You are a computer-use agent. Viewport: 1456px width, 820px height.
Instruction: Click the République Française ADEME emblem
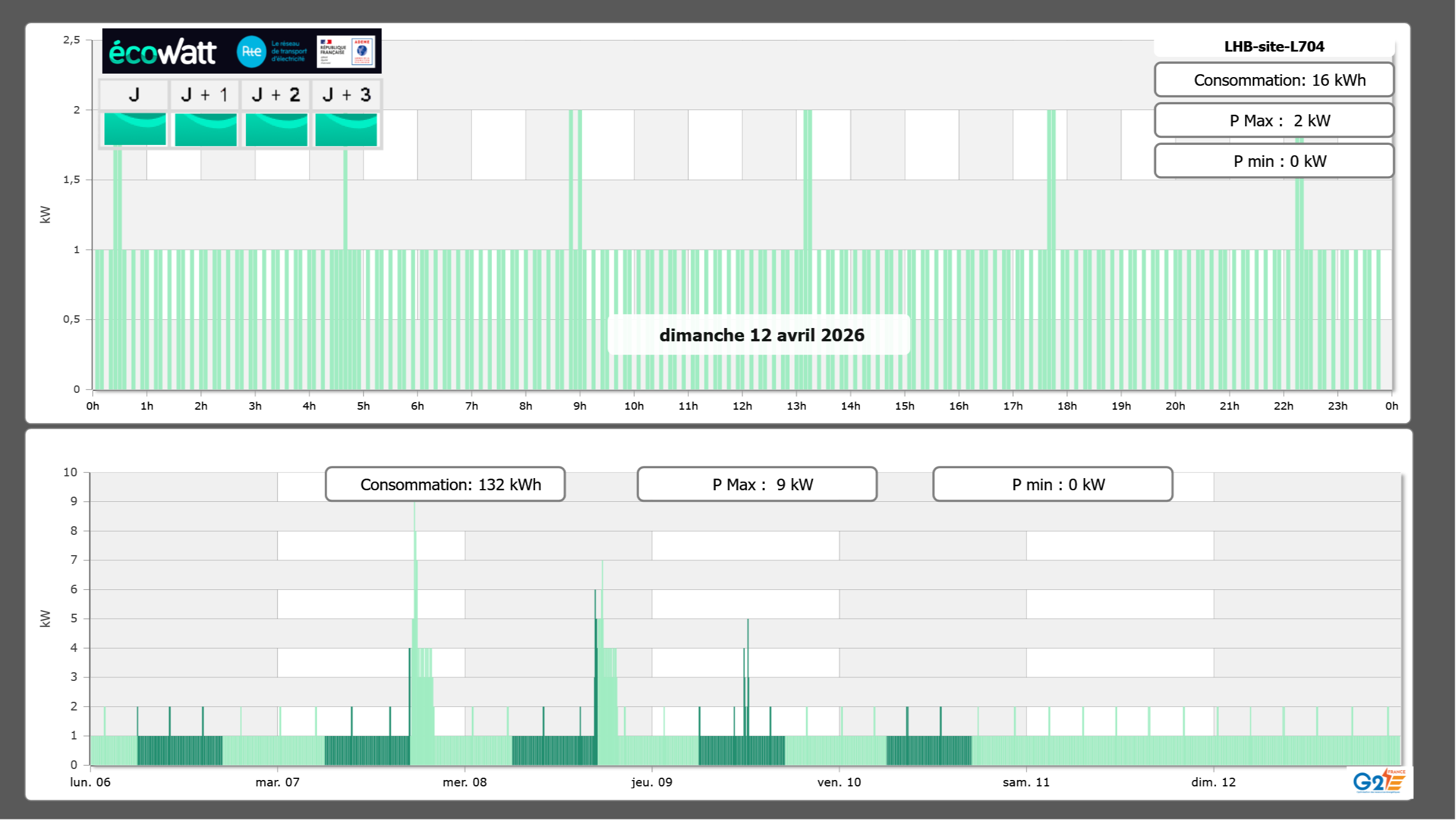[346, 52]
